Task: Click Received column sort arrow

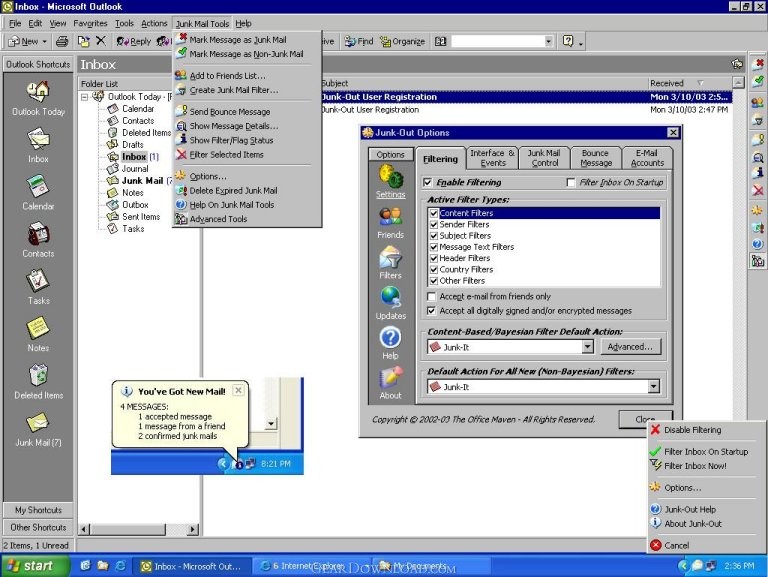Action: 700,83
